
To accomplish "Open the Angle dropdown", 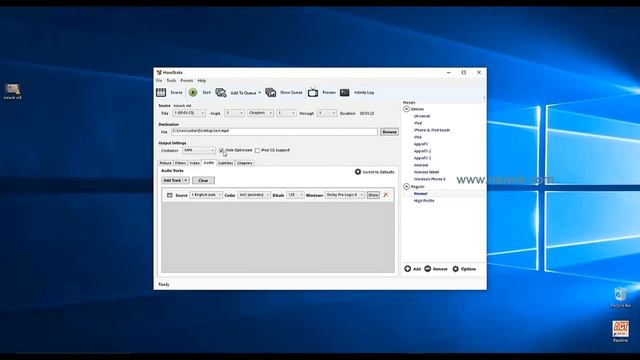I will point(234,113).
